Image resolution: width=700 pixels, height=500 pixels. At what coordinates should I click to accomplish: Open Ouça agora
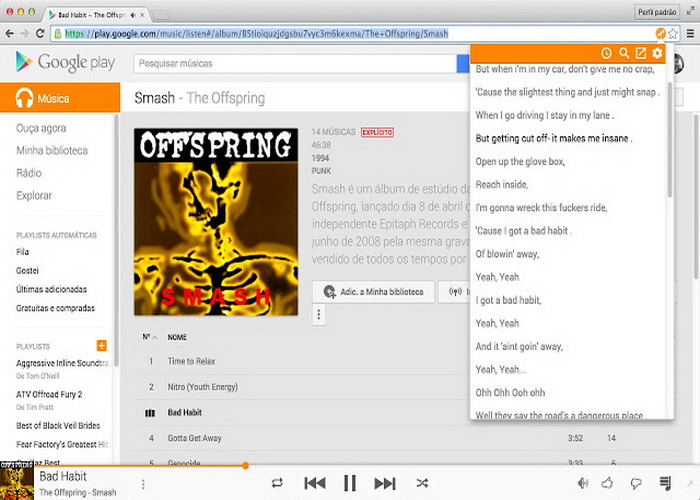41,129
